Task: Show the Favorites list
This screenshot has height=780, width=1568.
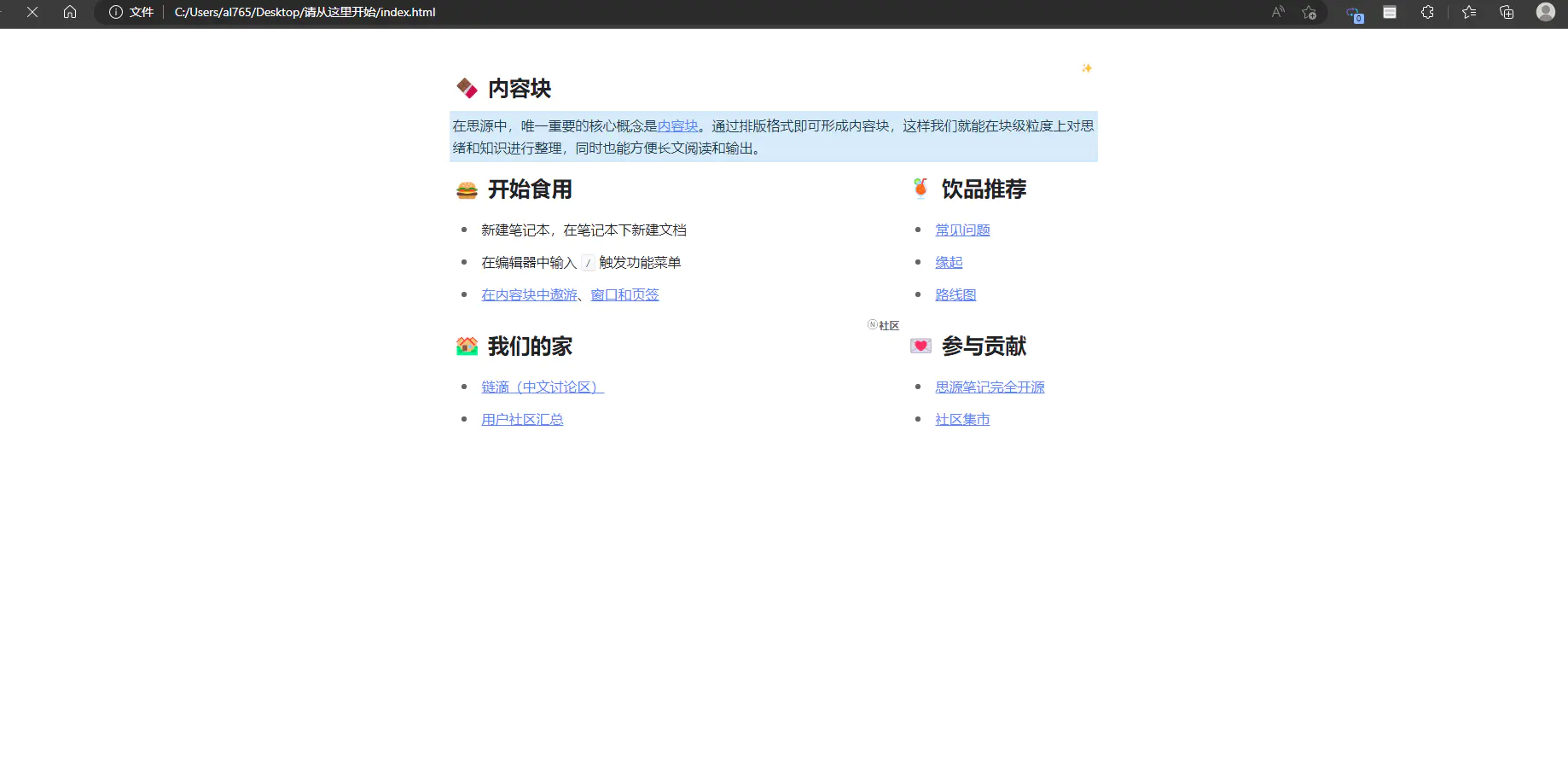Action: pyautogui.click(x=1469, y=12)
